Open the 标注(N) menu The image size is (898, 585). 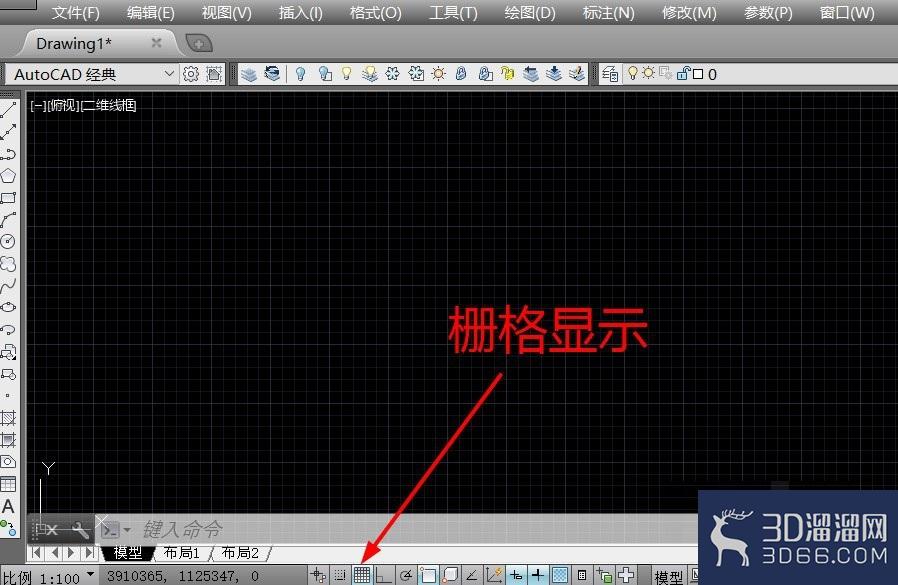pos(608,13)
